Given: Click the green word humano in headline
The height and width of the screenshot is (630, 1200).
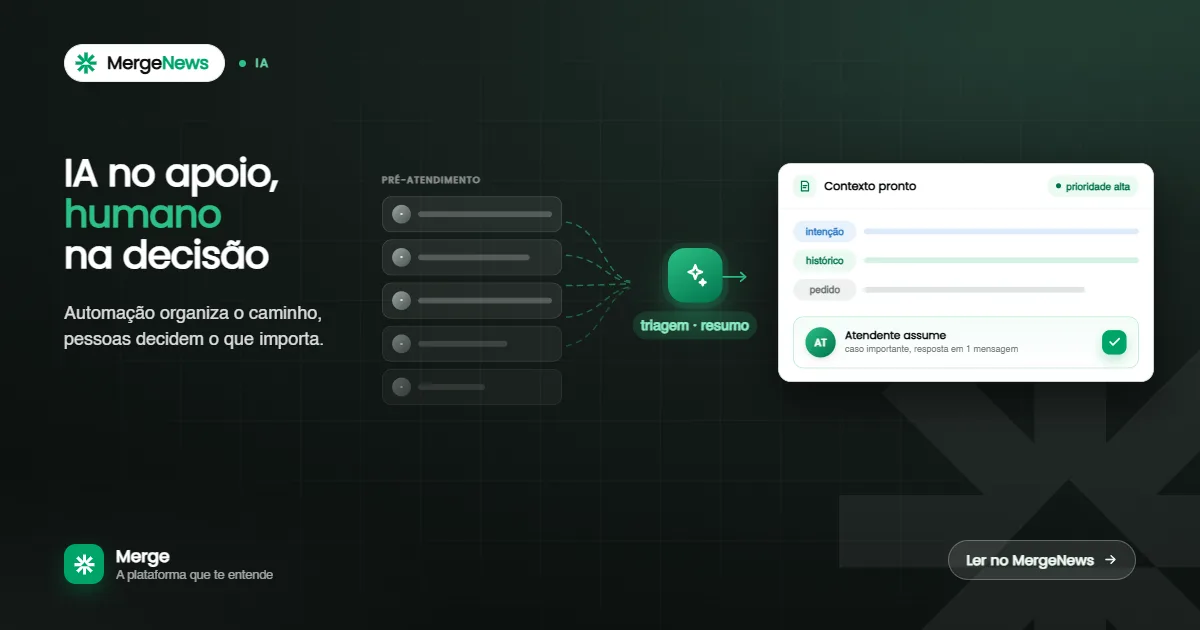Looking at the screenshot, I should (143, 214).
